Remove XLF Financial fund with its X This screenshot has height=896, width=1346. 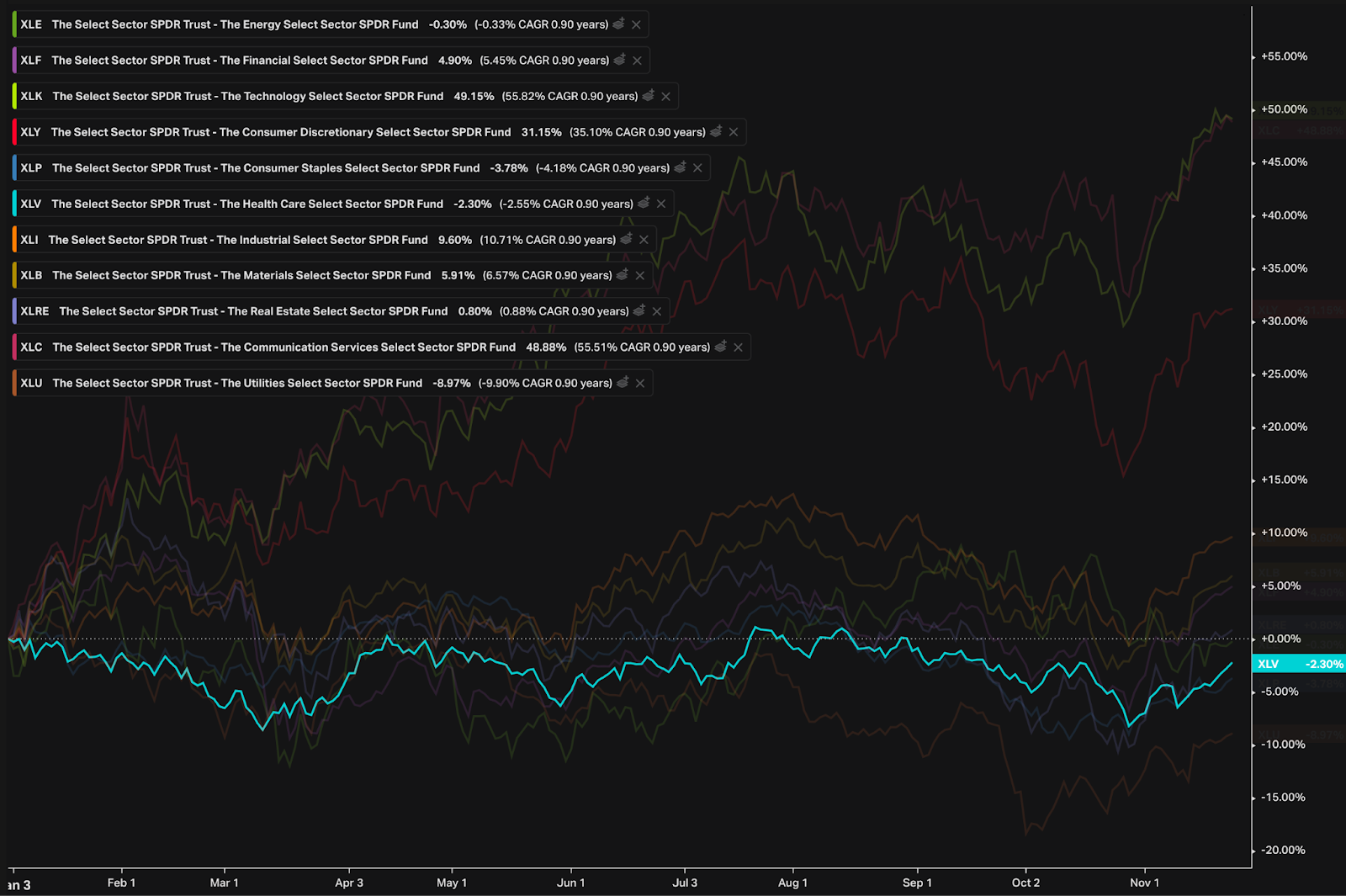tap(637, 61)
